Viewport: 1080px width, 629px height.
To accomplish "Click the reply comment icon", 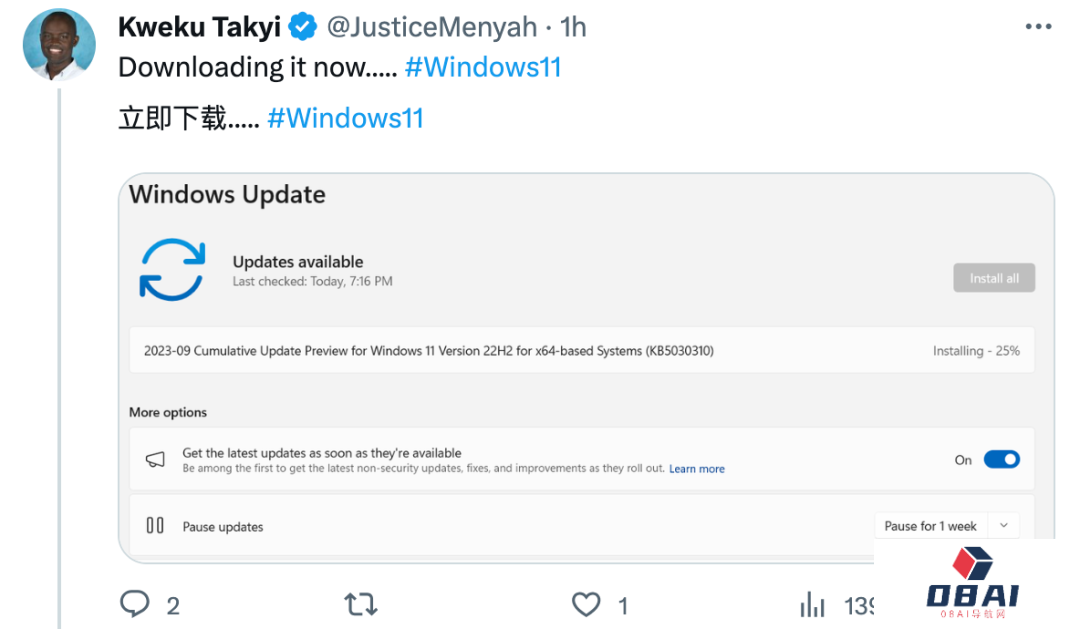I will [135, 604].
